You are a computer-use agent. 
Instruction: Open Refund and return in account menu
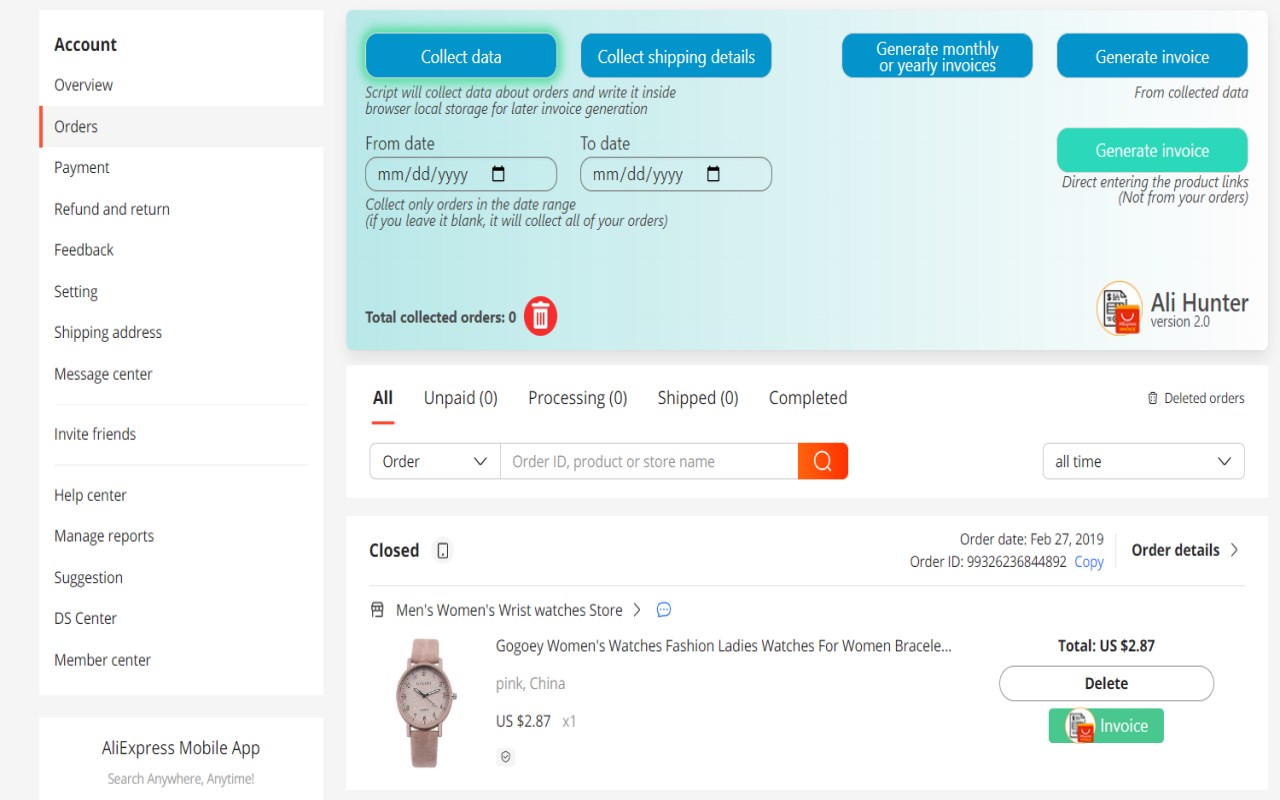pos(112,209)
